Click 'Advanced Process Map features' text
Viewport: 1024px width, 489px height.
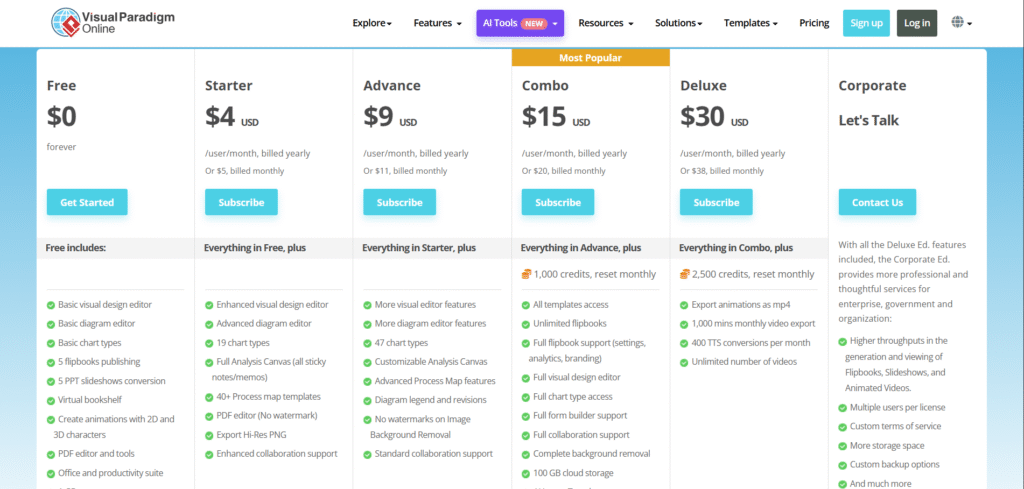435,381
